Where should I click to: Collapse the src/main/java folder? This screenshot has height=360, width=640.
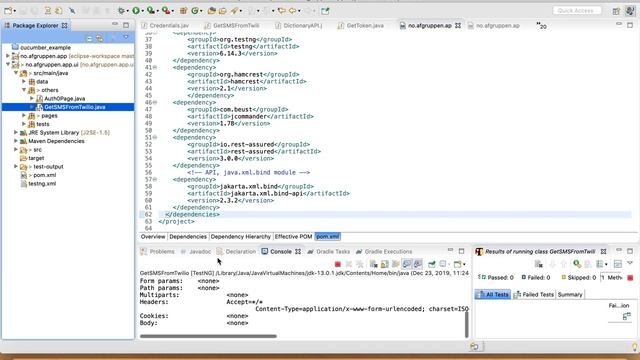(x=16, y=73)
